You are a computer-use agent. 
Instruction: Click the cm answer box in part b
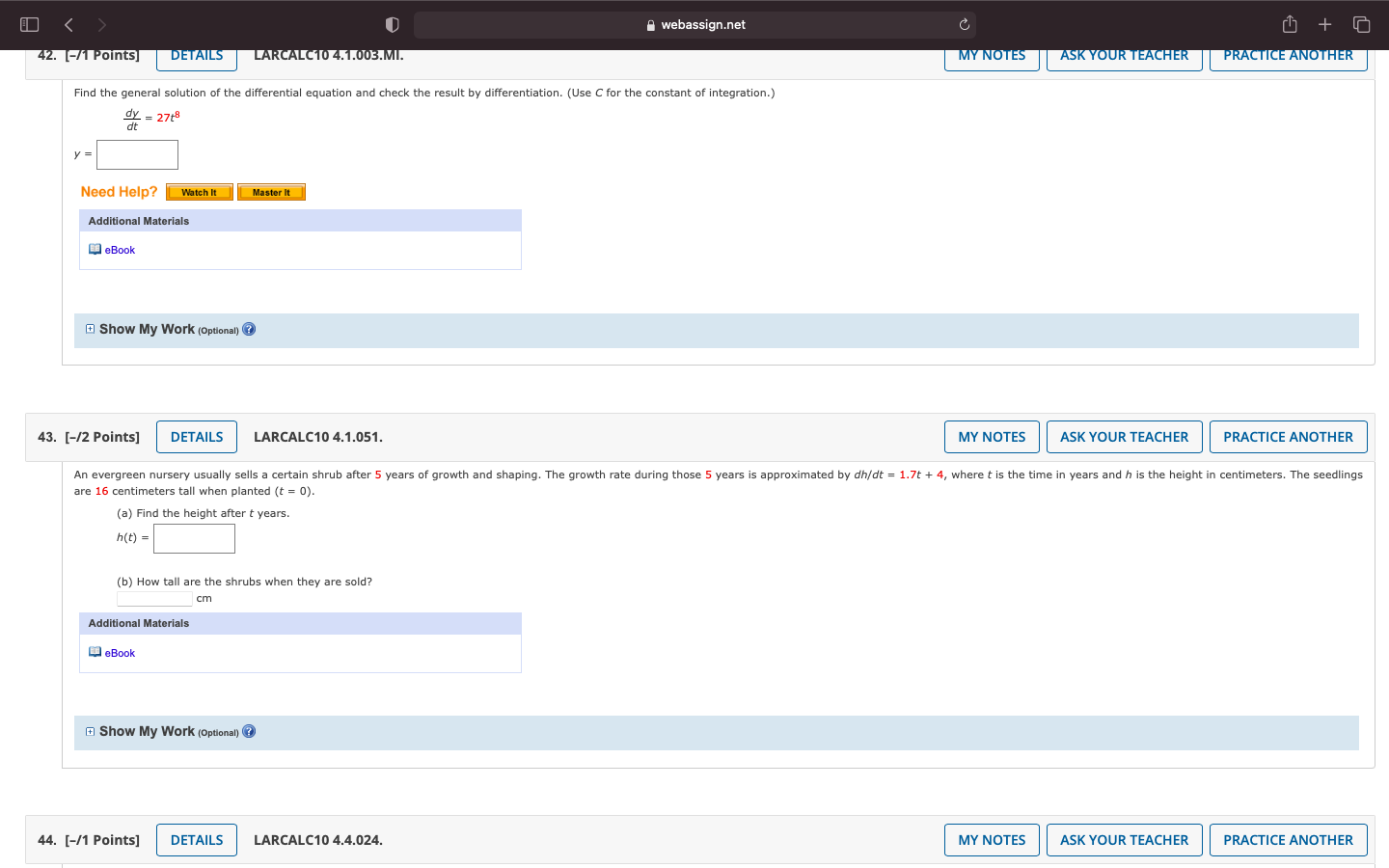(x=154, y=597)
